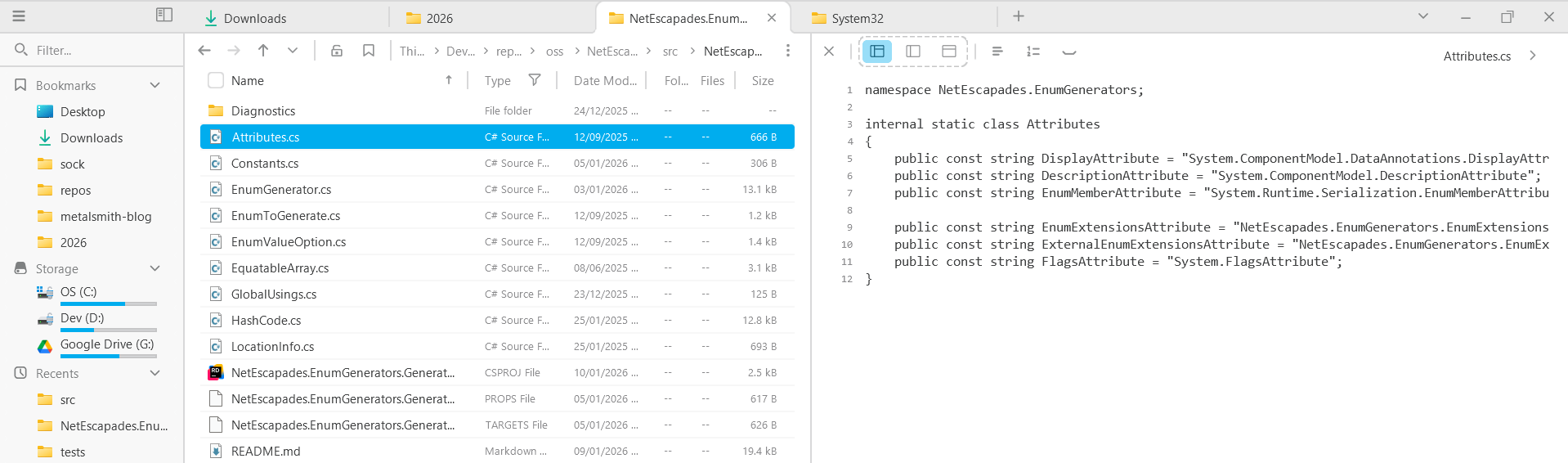Screen dimensions: 1568x463
Task: Bookmark the current folder from the toolbar
Action: (x=369, y=51)
